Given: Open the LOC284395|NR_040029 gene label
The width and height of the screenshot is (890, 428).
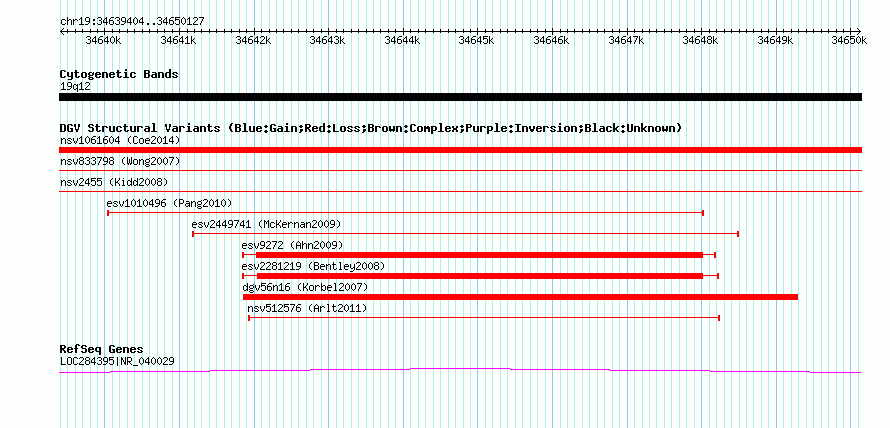Looking at the screenshot, I should (x=117, y=360).
